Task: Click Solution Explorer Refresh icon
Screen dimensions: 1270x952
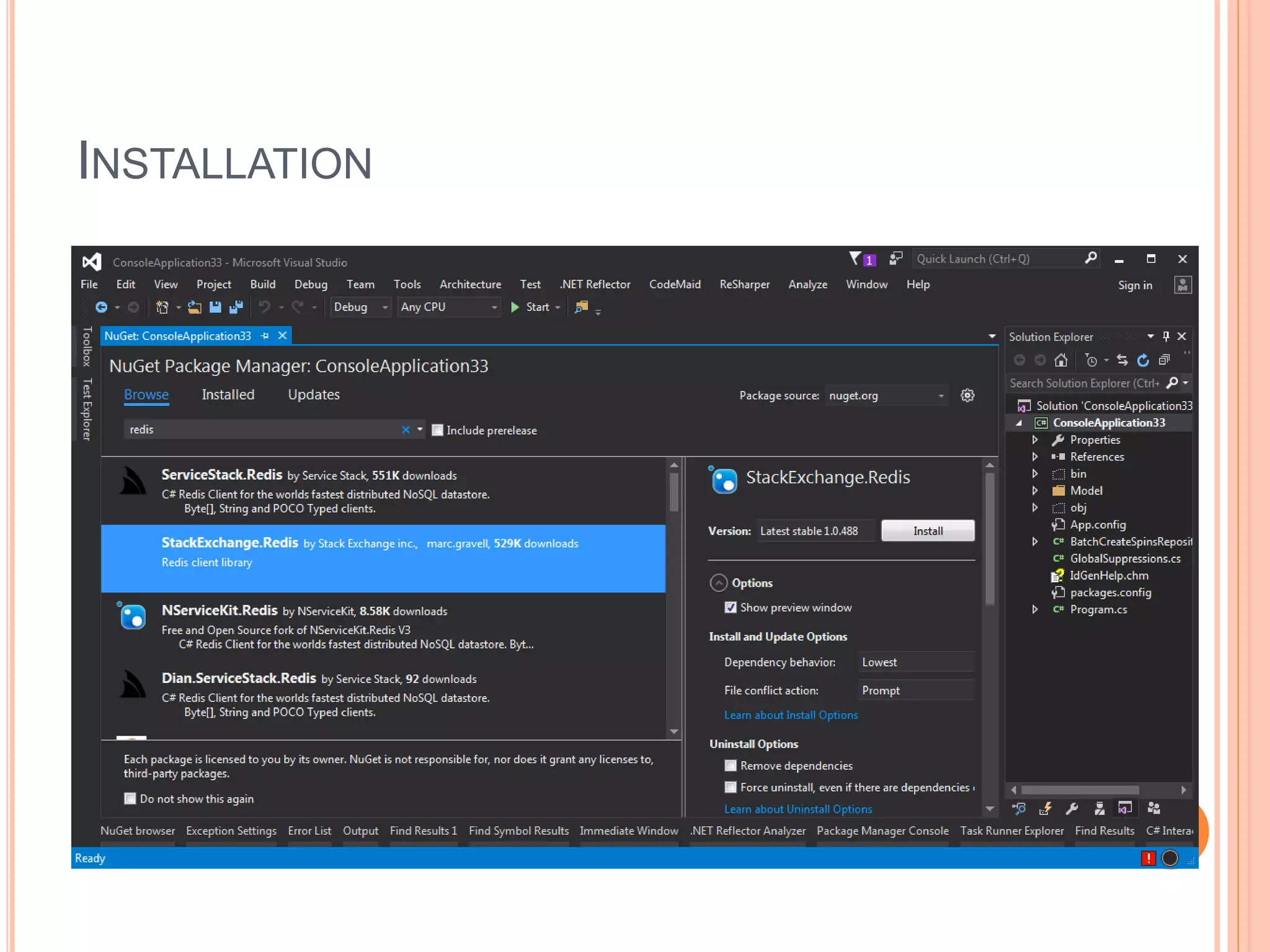Action: click(1143, 359)
